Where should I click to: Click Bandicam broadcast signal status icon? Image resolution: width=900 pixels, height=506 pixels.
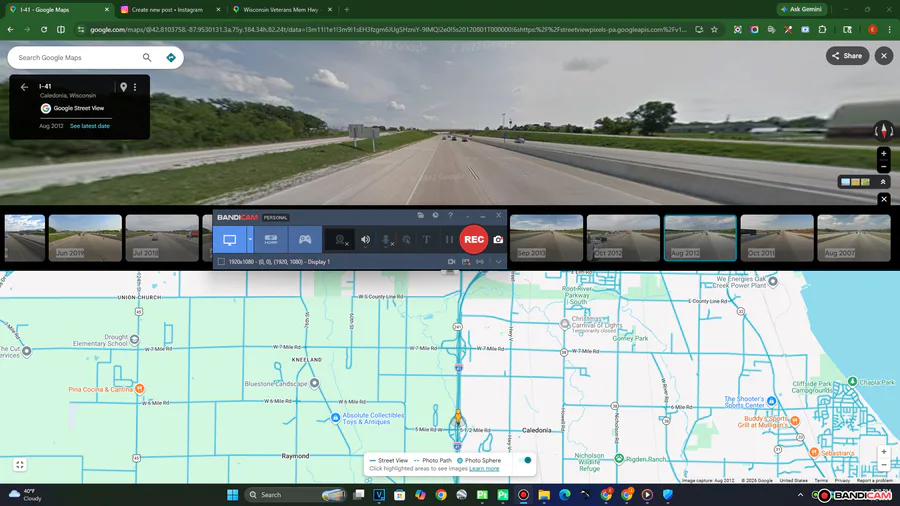(x=480, y=262)
